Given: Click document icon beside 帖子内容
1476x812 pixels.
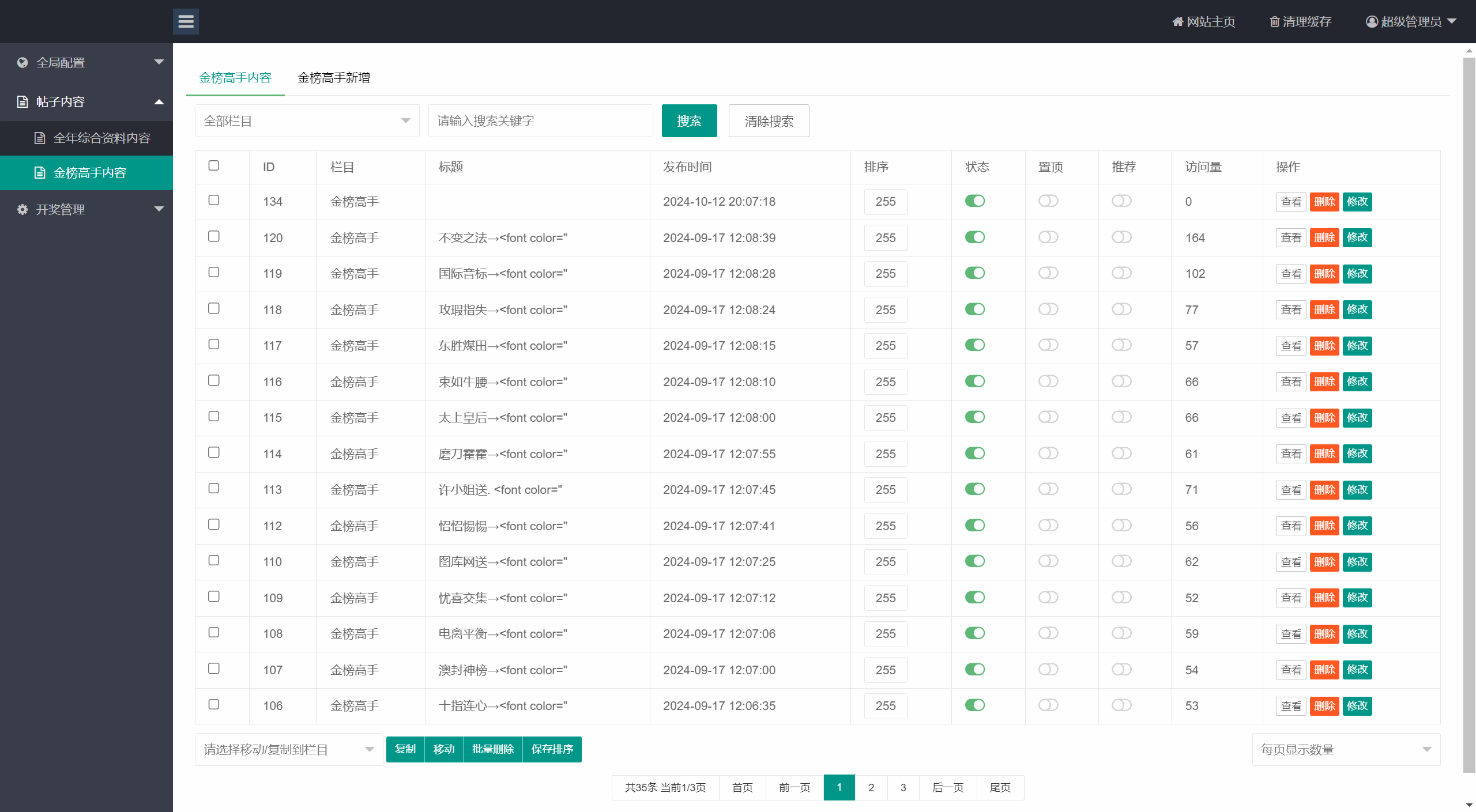Looking at the screenshot, I should [22, 101].
